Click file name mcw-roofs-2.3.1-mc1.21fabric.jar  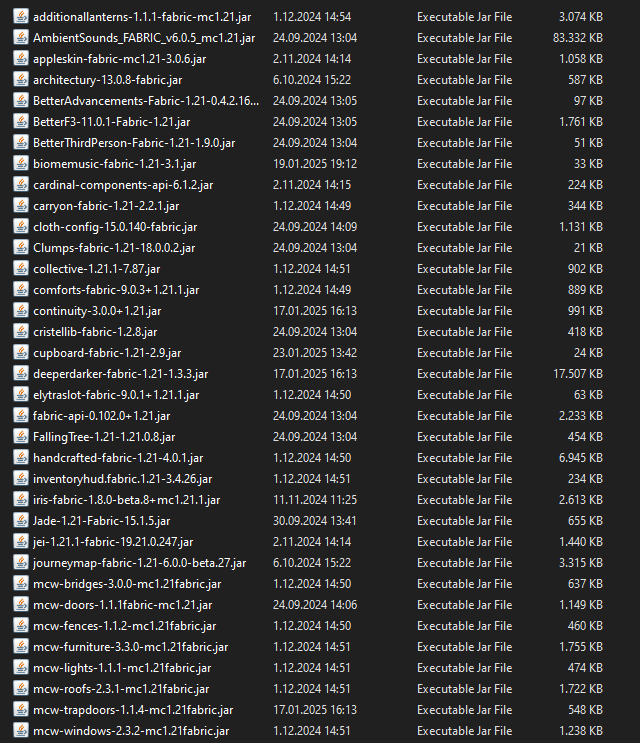pos(121,689)
